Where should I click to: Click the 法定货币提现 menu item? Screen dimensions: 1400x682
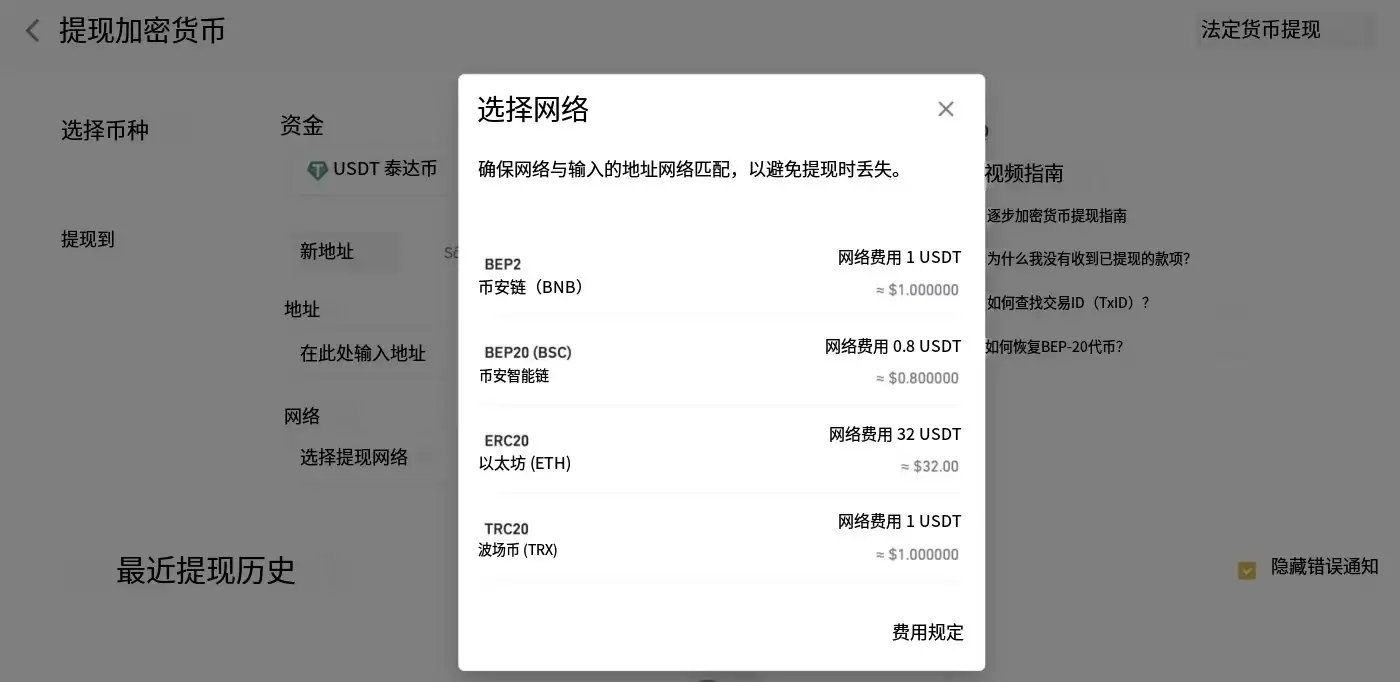pyautogui.click(x=1260, y=30)
